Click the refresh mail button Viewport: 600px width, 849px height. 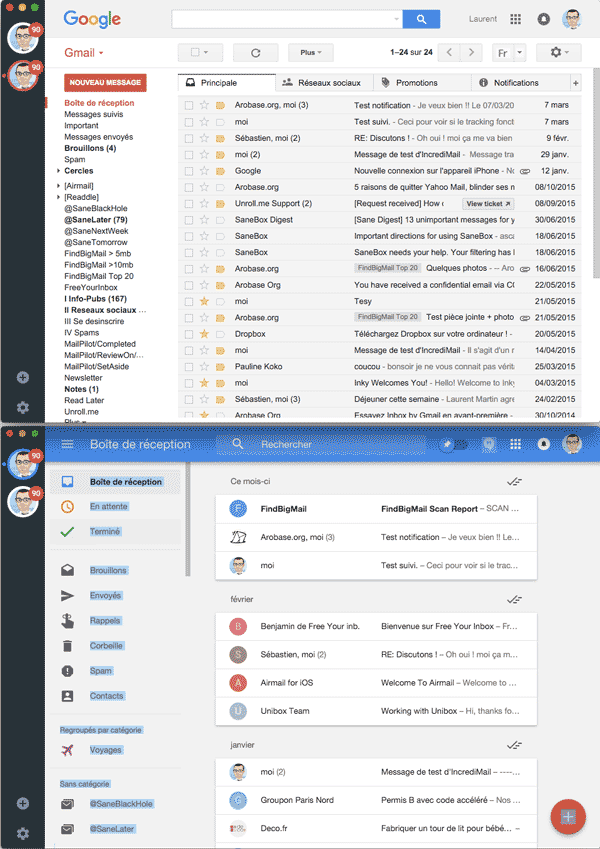256,53
